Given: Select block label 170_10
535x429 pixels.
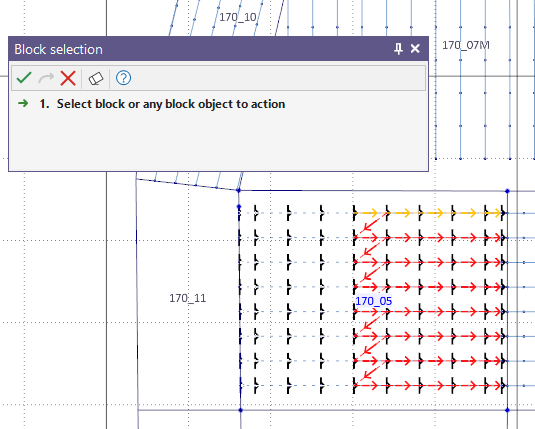Looking at the screenshot, I should (x=238, y=17).
